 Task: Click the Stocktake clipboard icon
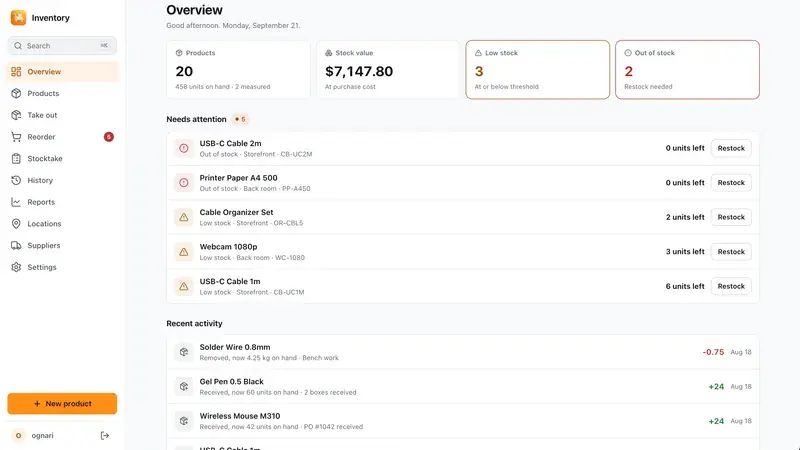pyautogui.click(x=16, y=159)
